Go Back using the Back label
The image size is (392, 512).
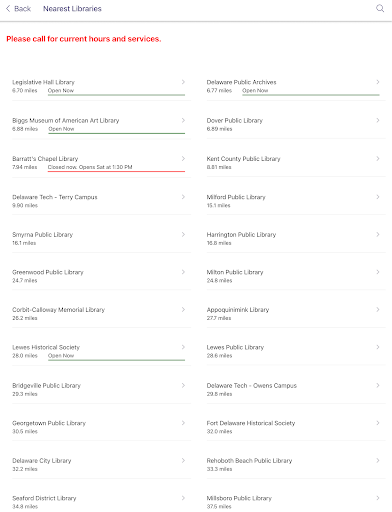click(x=23, y=9)
